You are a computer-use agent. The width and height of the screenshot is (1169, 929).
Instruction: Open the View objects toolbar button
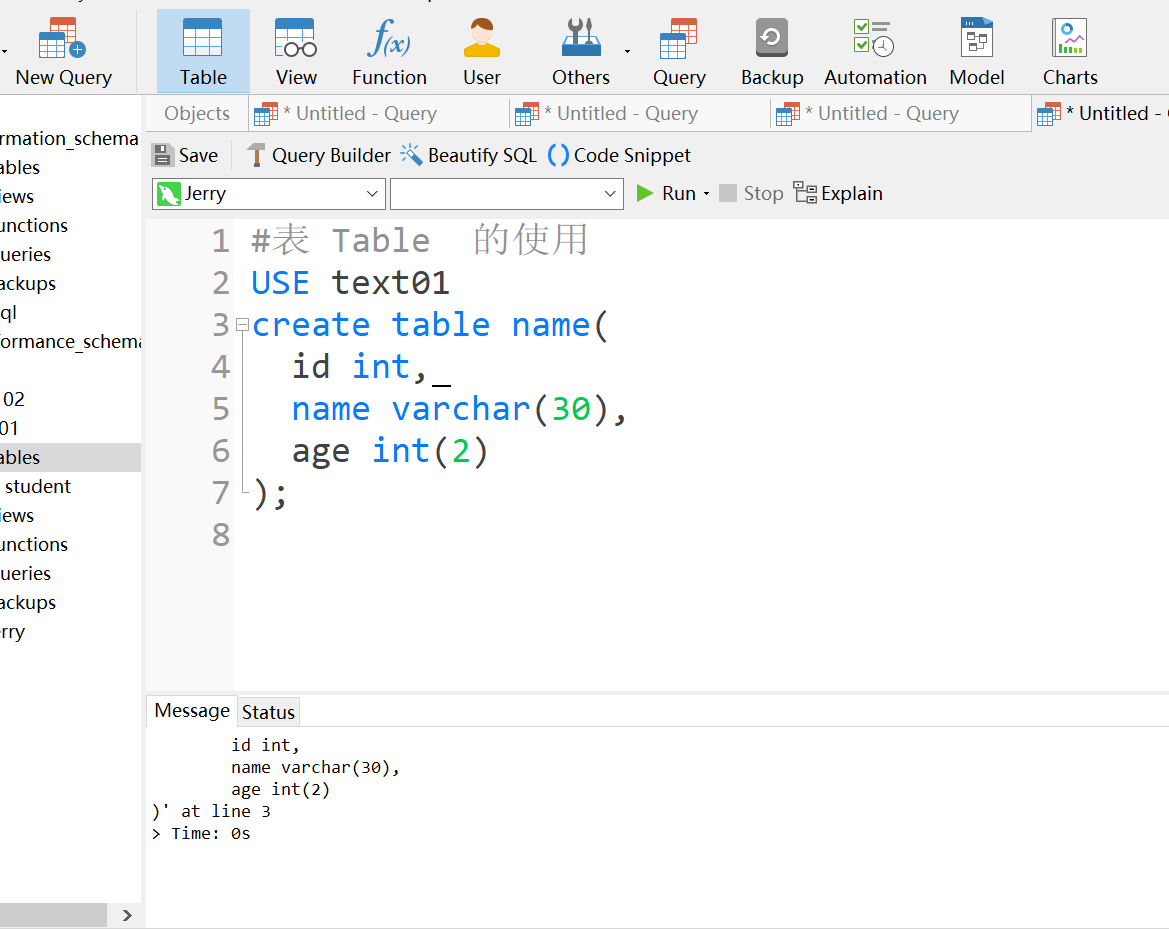296,51
